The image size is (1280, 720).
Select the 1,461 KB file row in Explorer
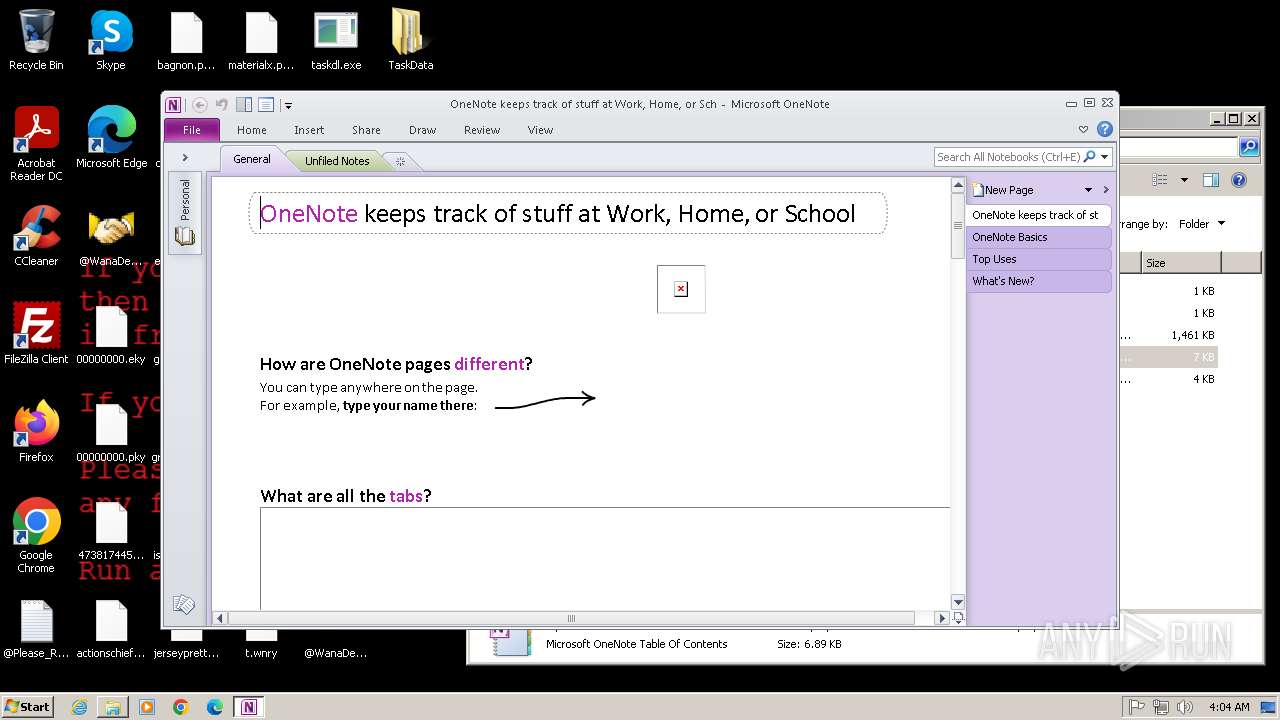[x=1168, y=335]
